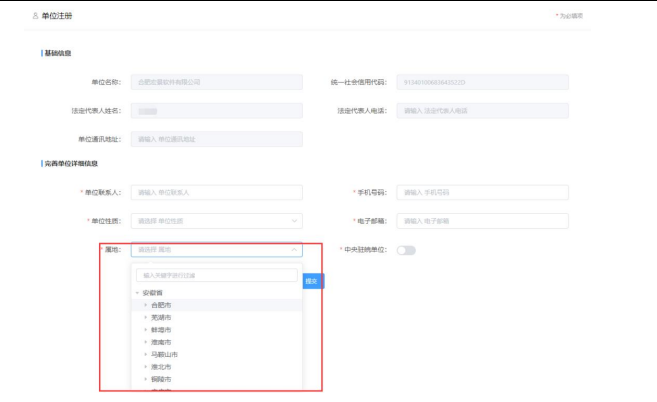This screenshot has width=657, height=402.
Task: Click the 电子邮箱 input field
Action: pyautogui.click(x=482, y=221)
